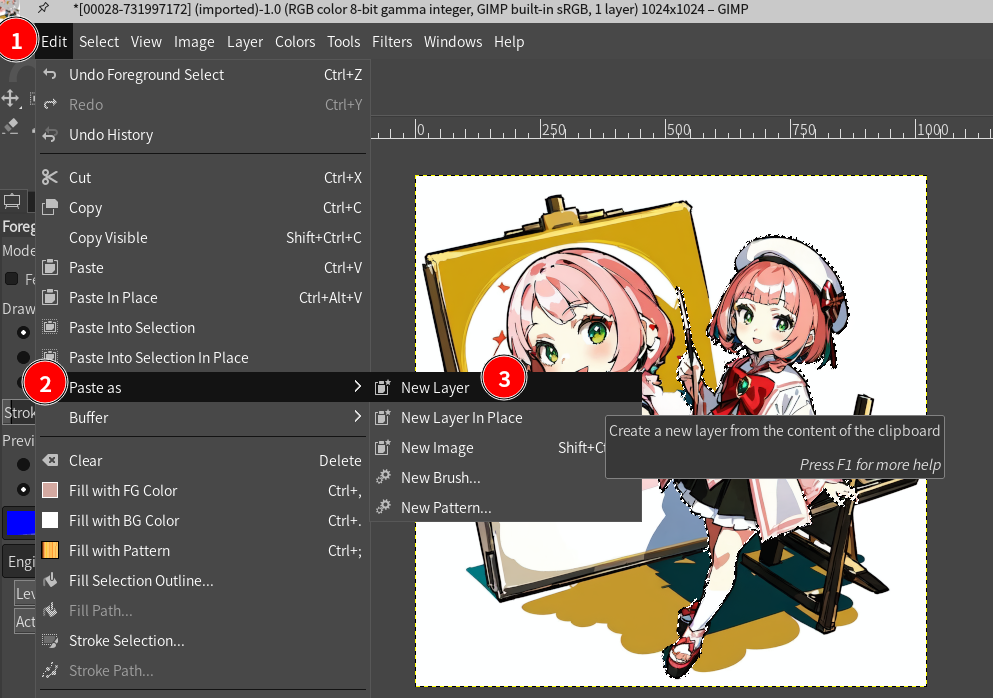Click the pin icon in title bar
993x698 pixels.
(x=43, y=9)
